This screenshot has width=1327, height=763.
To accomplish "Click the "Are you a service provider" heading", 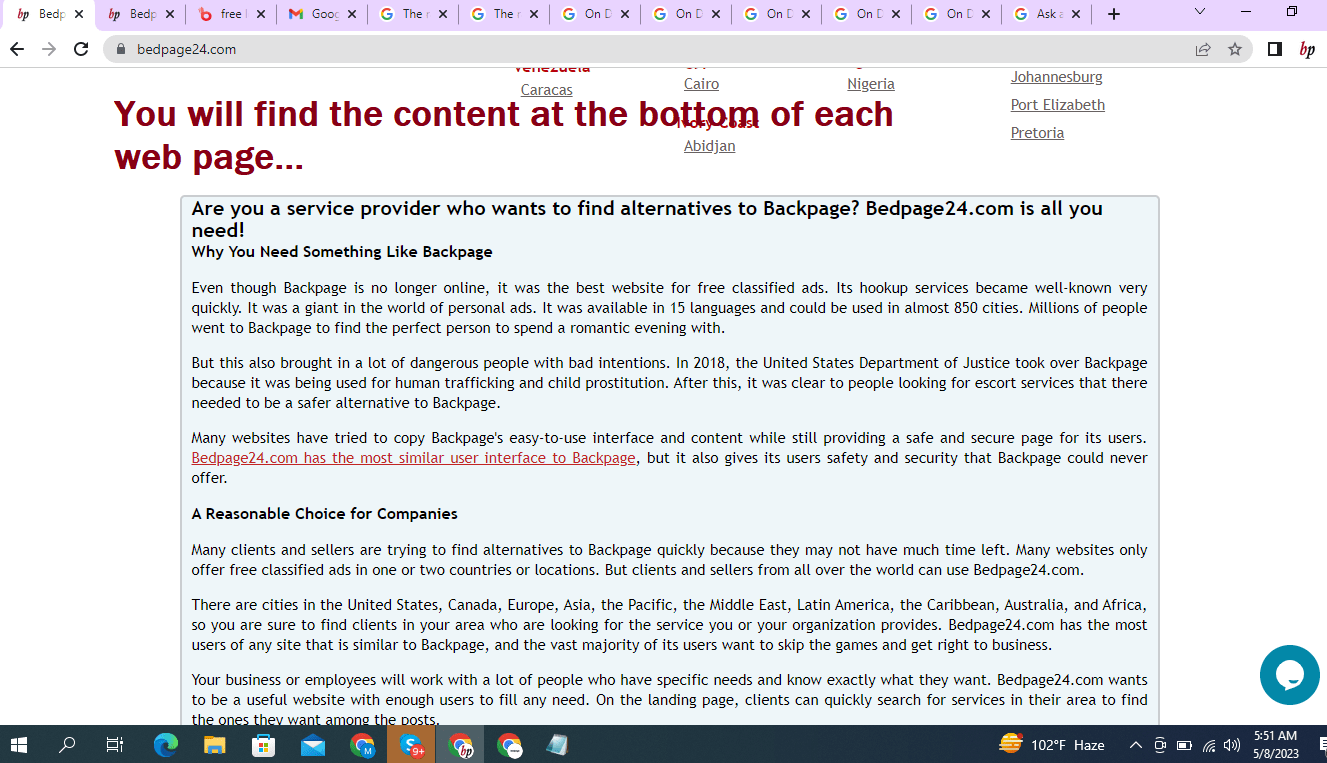I will (x=647, y=219).
